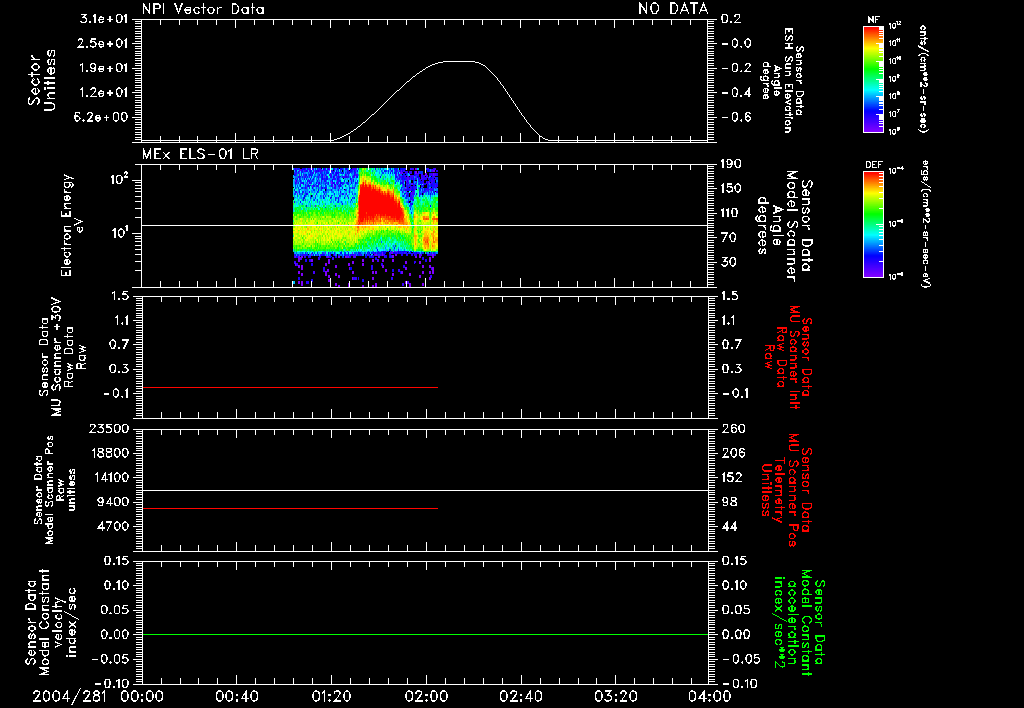
Task: Click the '1.9e+01' sector axis tick
Action: tap(104, 68)
